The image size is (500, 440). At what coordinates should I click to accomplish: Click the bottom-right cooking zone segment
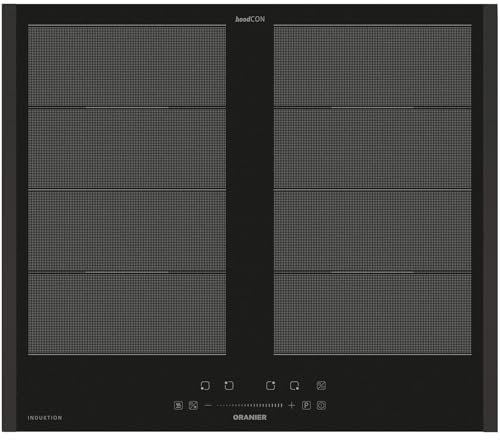tap(373, 314)
